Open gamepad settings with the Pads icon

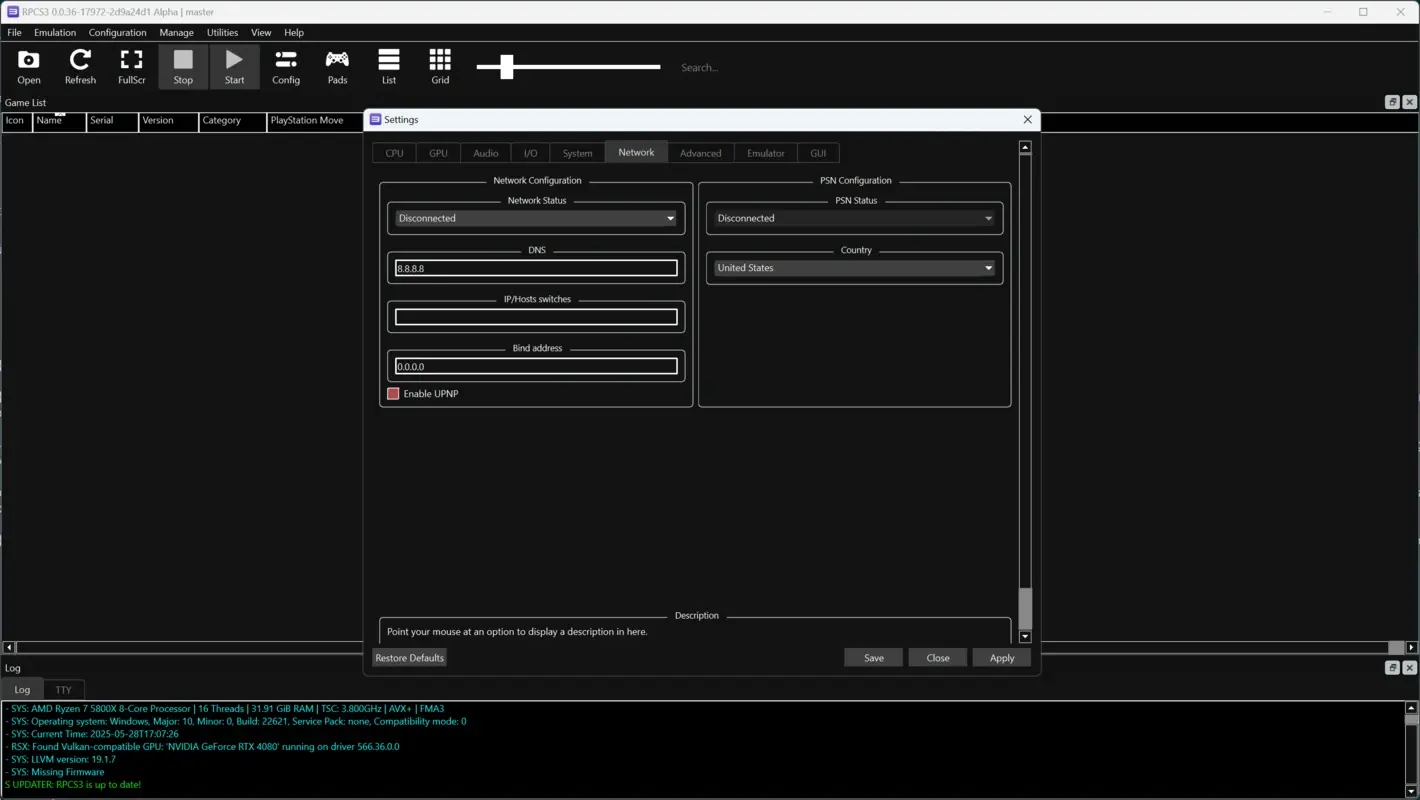pos(337,66)
